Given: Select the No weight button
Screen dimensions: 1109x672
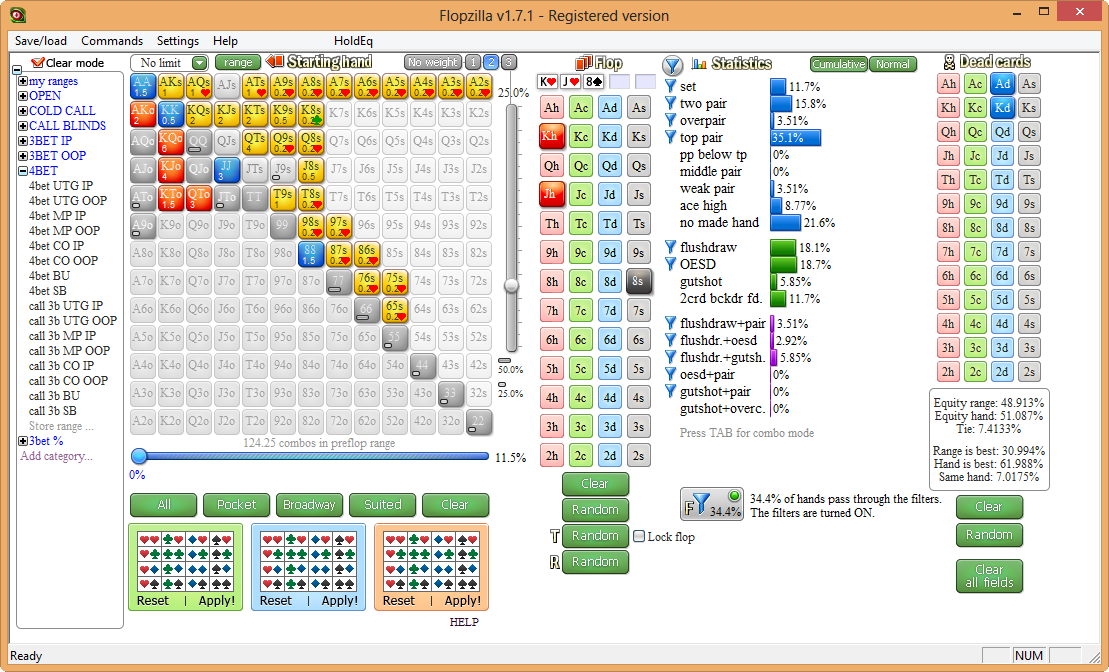Looking at the screenshot, I should [433, 62].
